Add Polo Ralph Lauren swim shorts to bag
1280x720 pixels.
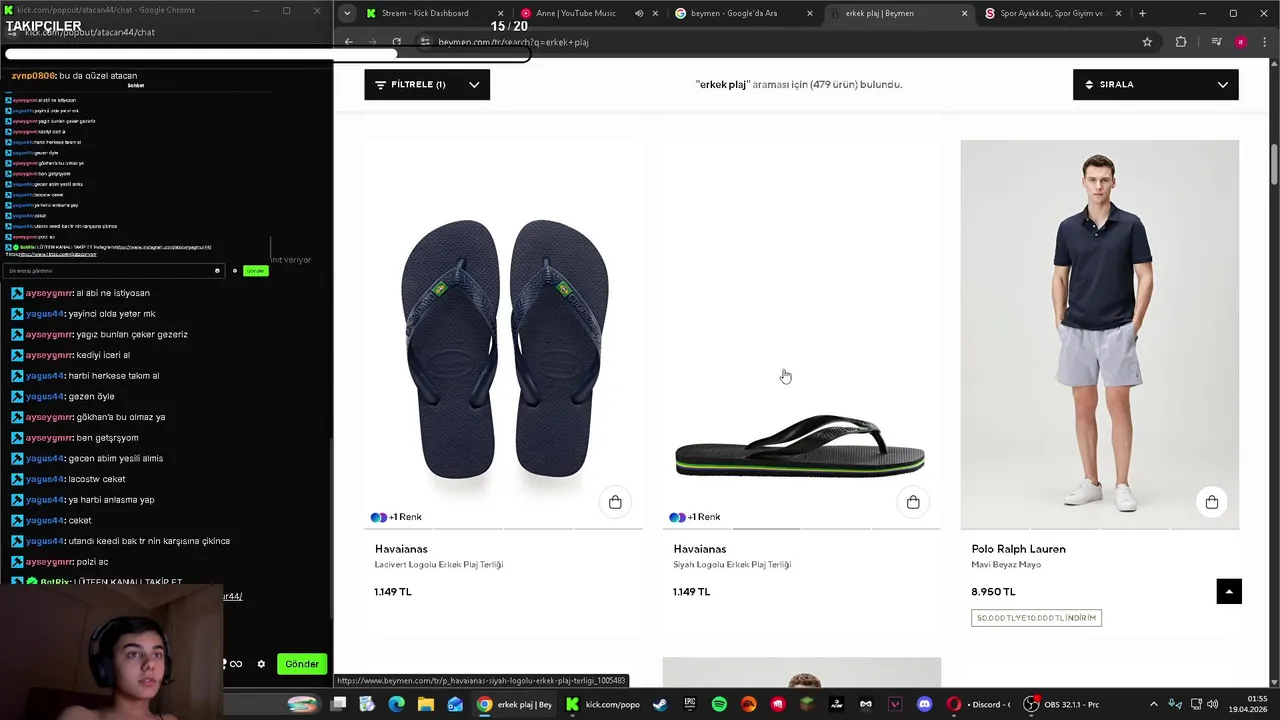tap(1212, 502)
